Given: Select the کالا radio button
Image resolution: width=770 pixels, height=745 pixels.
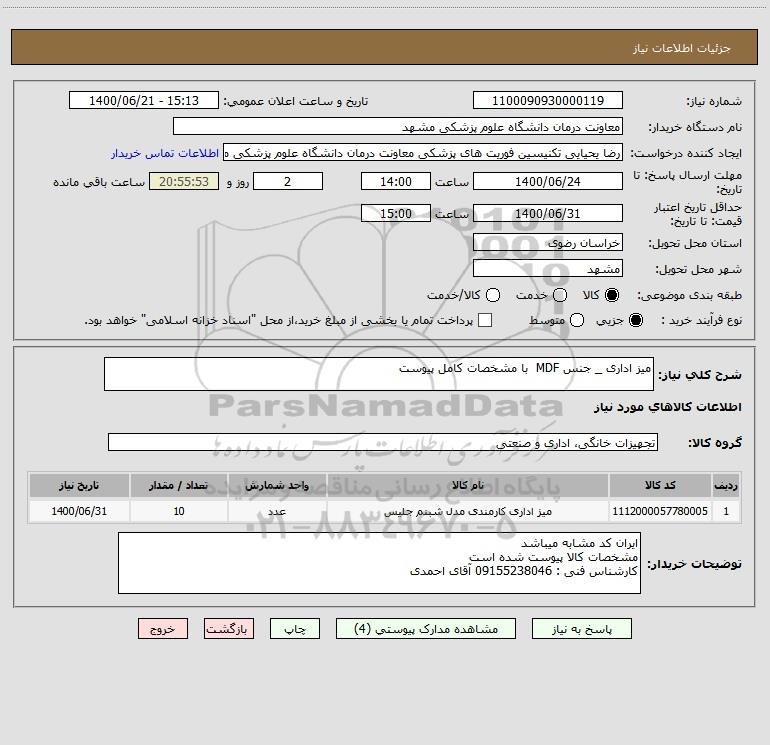Looking at the screenshot, I should pos(612,295).
